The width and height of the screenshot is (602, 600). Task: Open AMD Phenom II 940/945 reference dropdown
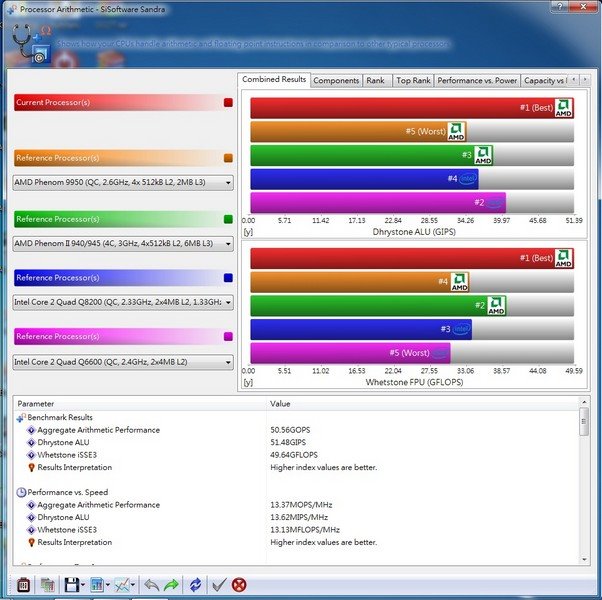click(x=123, y=244)
